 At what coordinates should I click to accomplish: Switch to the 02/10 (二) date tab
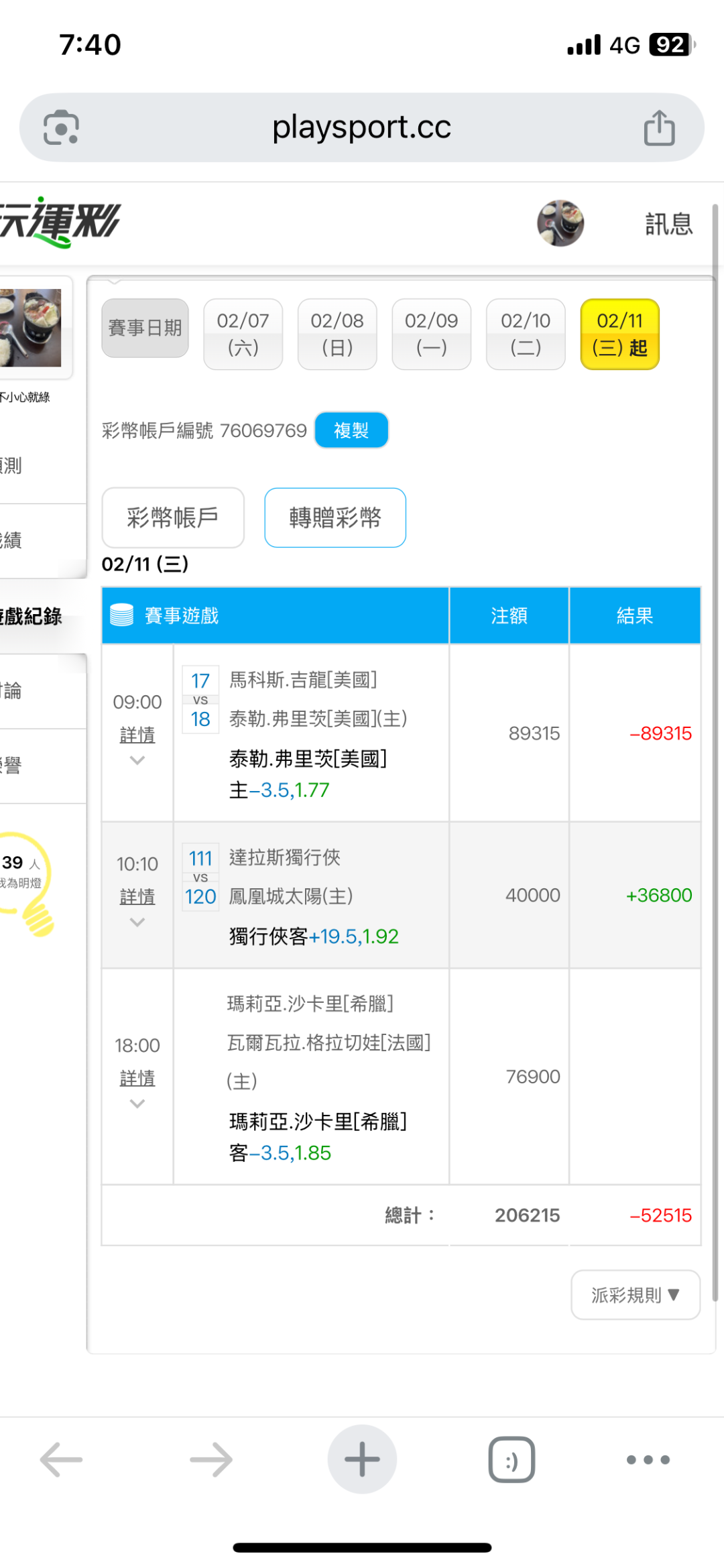point(526,334)
